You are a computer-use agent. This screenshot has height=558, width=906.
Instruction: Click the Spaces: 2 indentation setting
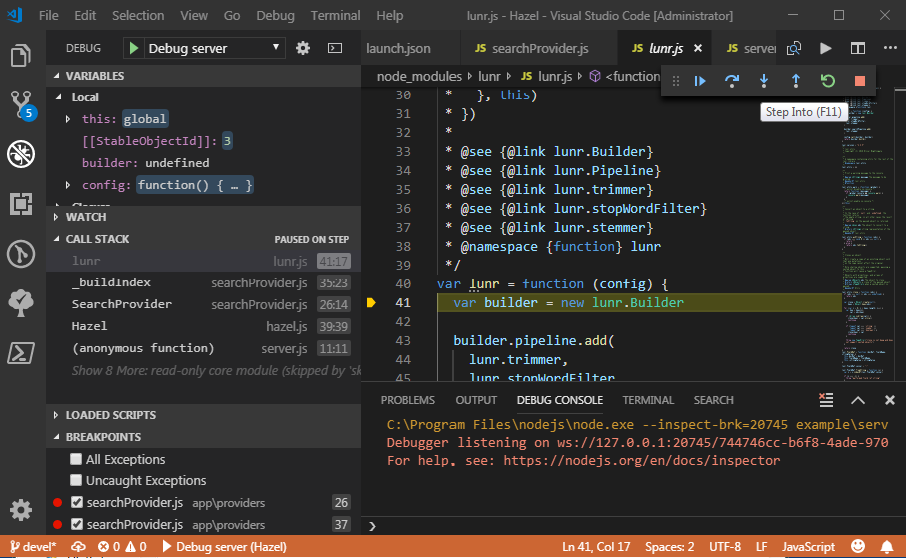669,546
